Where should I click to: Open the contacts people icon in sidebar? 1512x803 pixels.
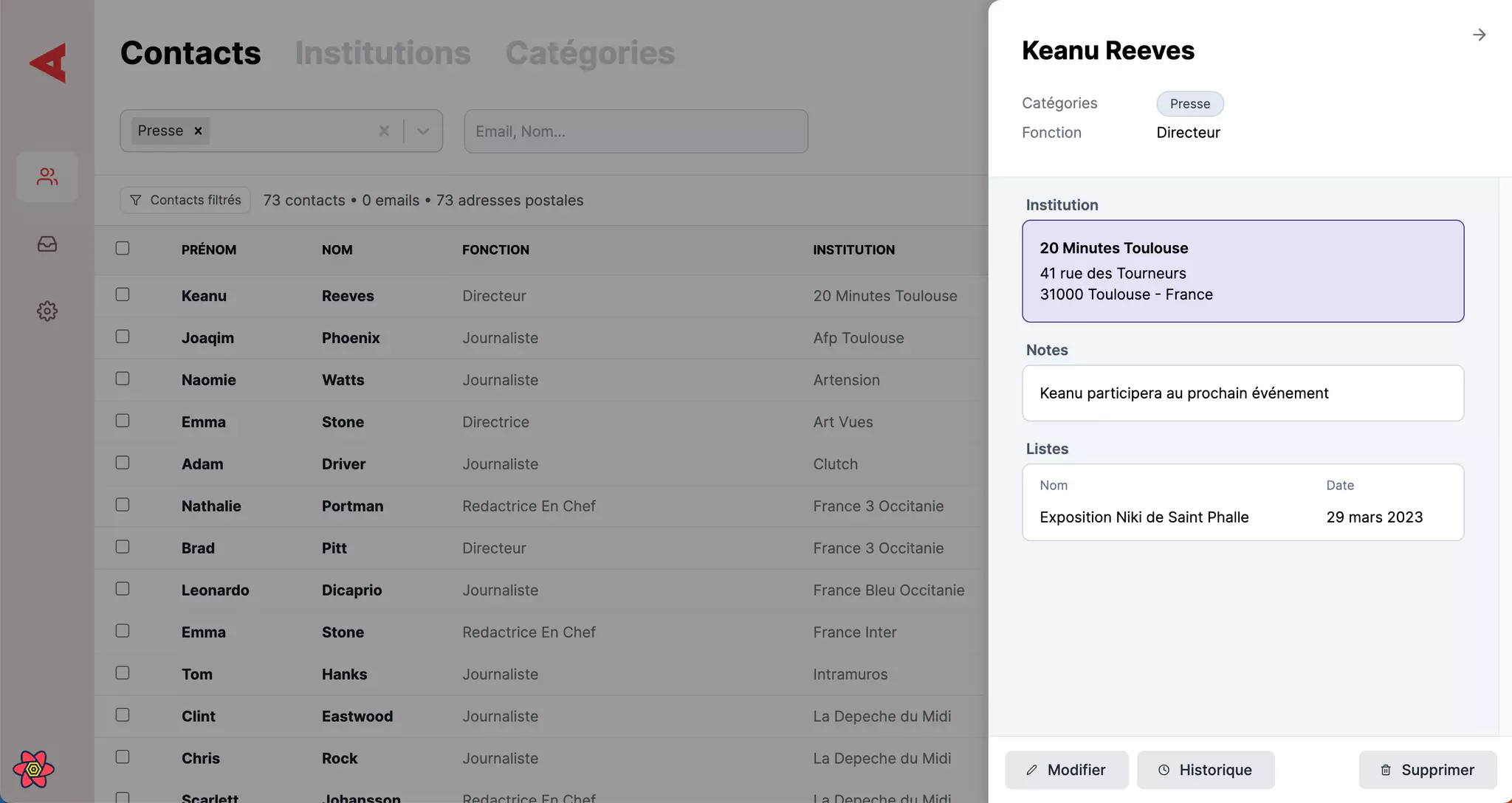coord(47,176)
